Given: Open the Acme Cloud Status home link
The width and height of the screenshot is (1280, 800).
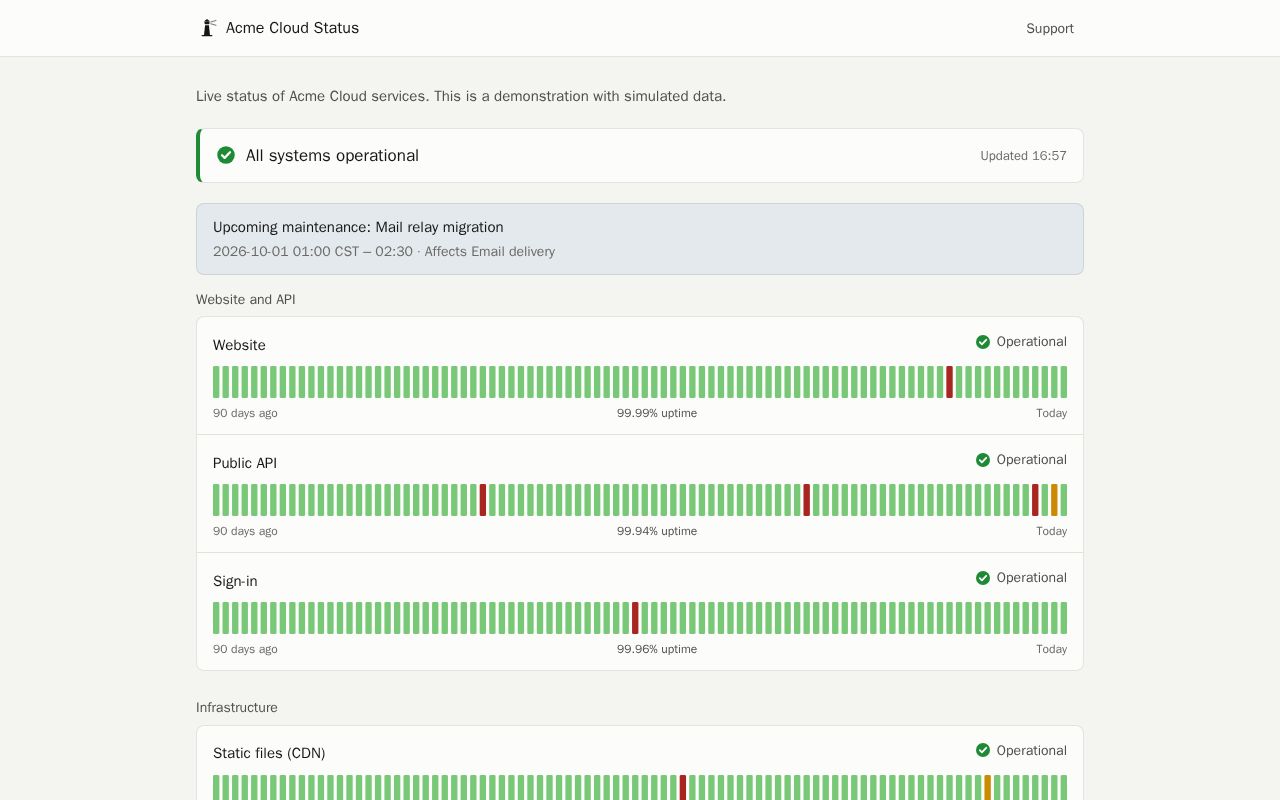Looking at the screenshot, I should click(x=280, y=28).
